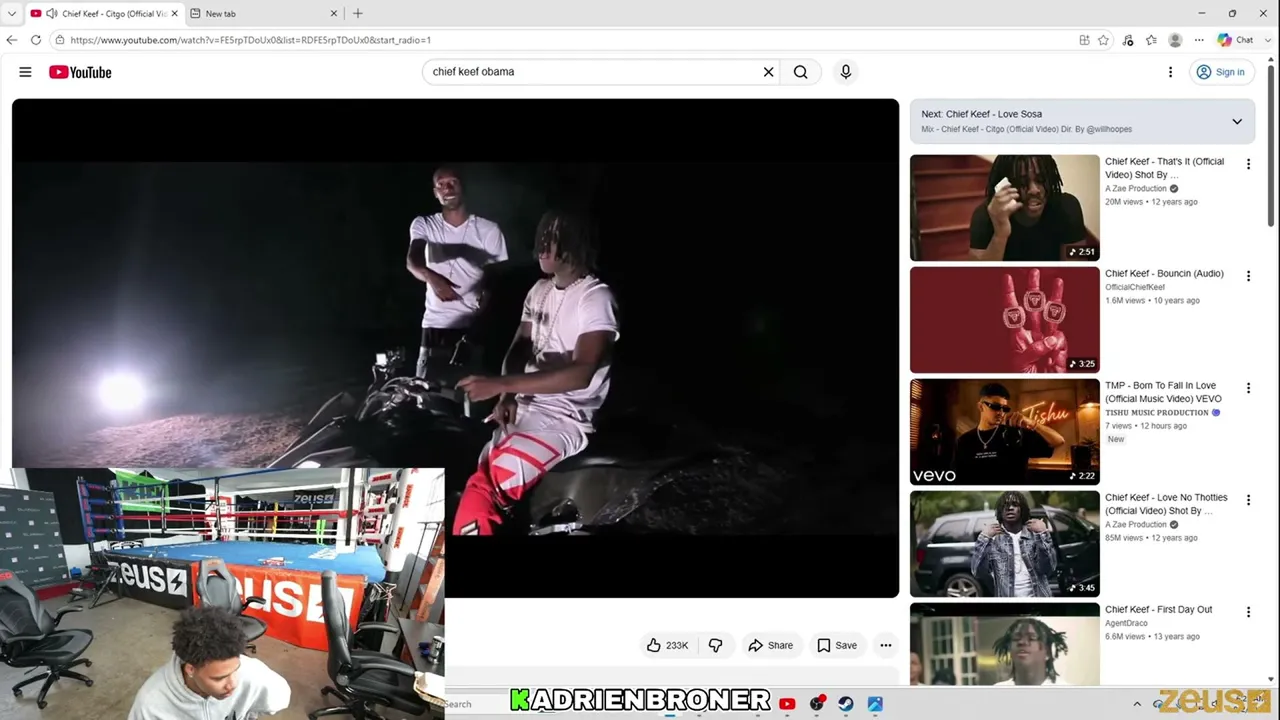
Task: Open the YouTube guide hamburger menu
Action: point(25,72)
